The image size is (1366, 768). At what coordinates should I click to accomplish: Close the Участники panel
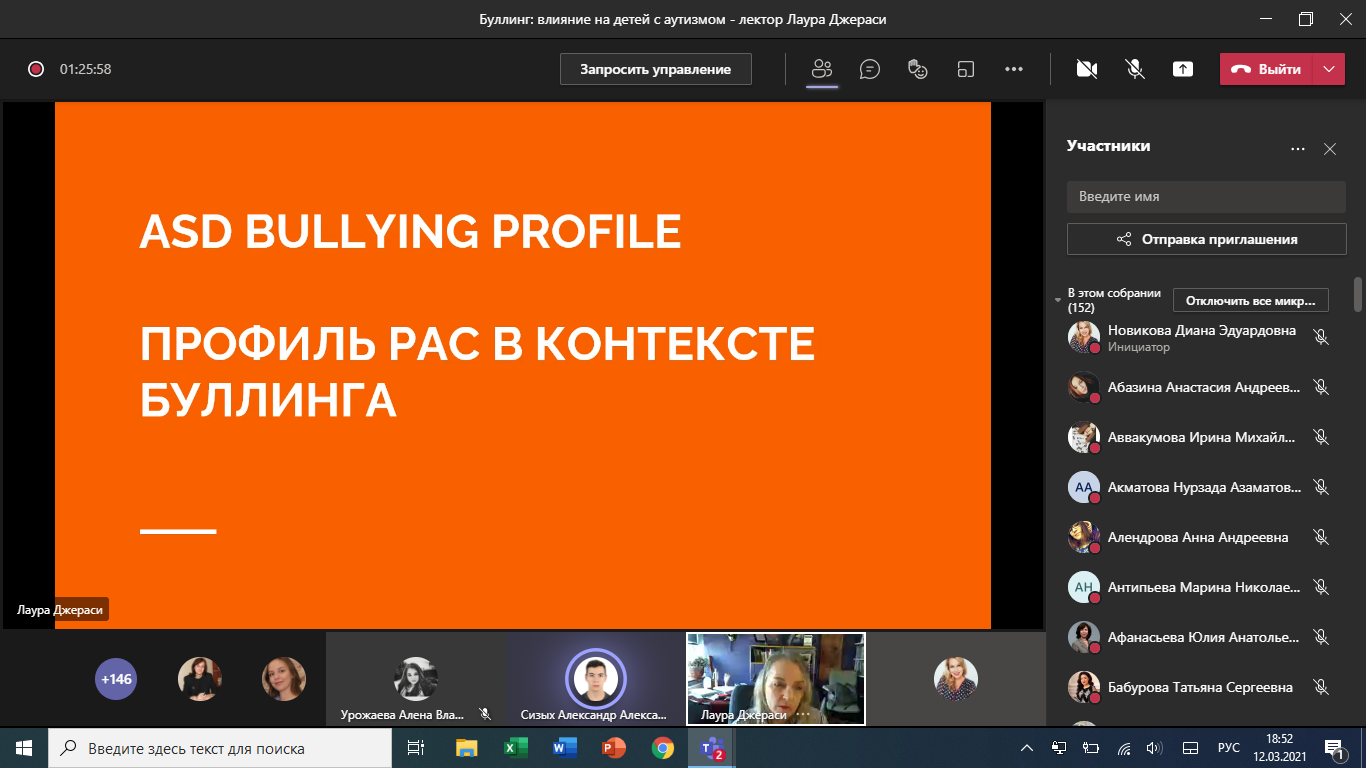click(1330, 149)
